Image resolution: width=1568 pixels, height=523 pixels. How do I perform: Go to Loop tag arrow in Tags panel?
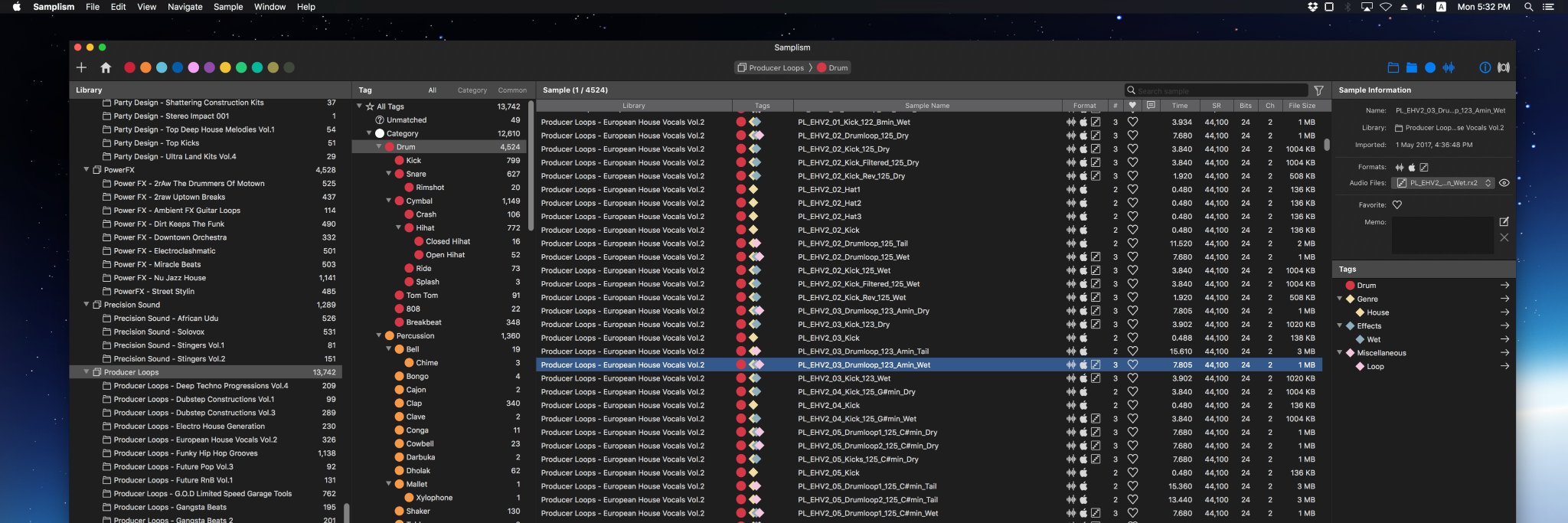[1504, 367]
